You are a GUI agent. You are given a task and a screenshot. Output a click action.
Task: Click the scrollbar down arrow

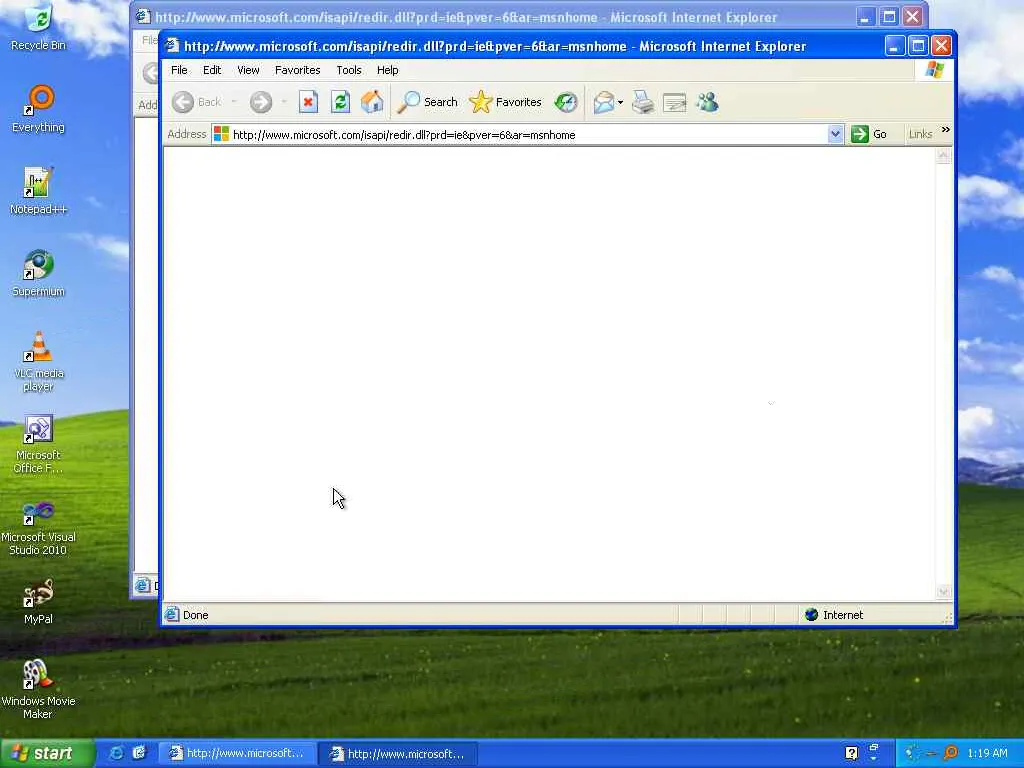(x=943, y=592)
